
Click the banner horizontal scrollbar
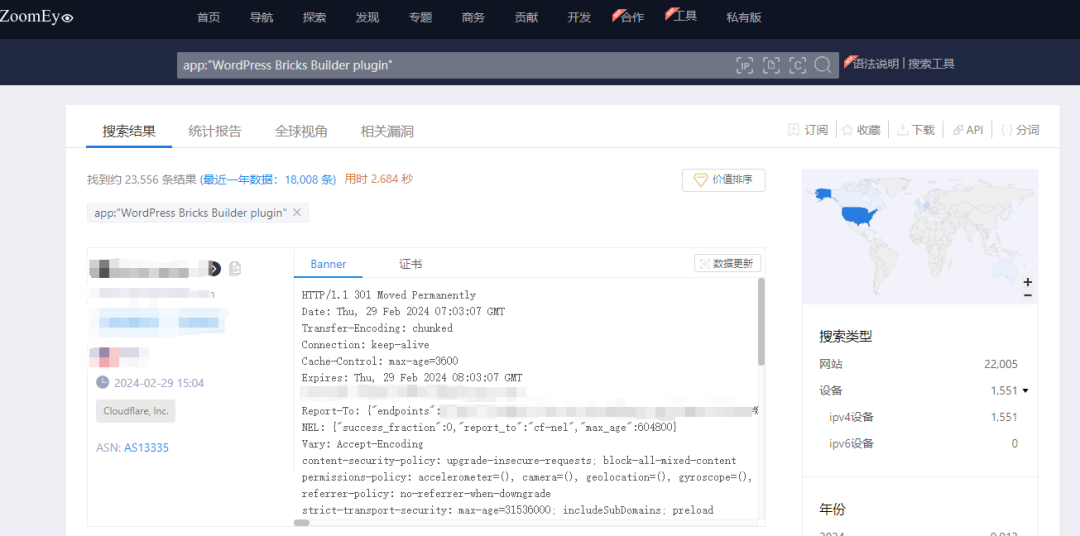302,522
